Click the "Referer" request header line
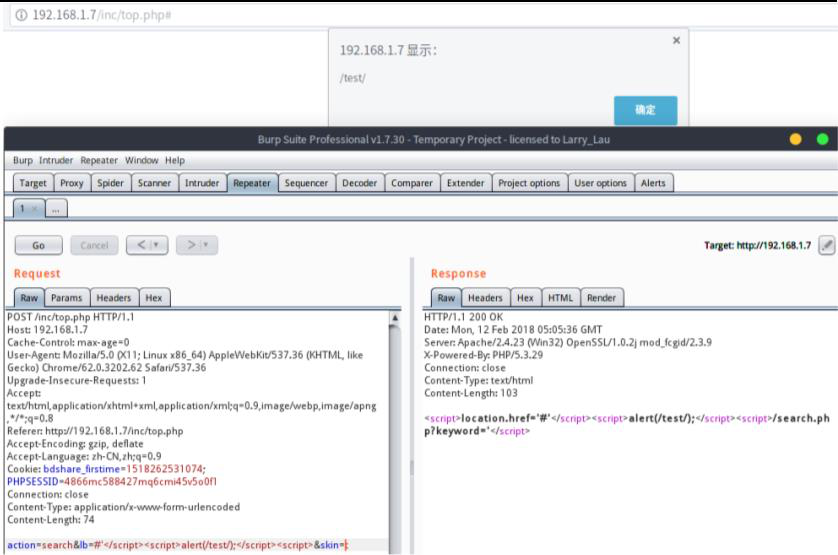Screen dimensions: 838x555 95,431
